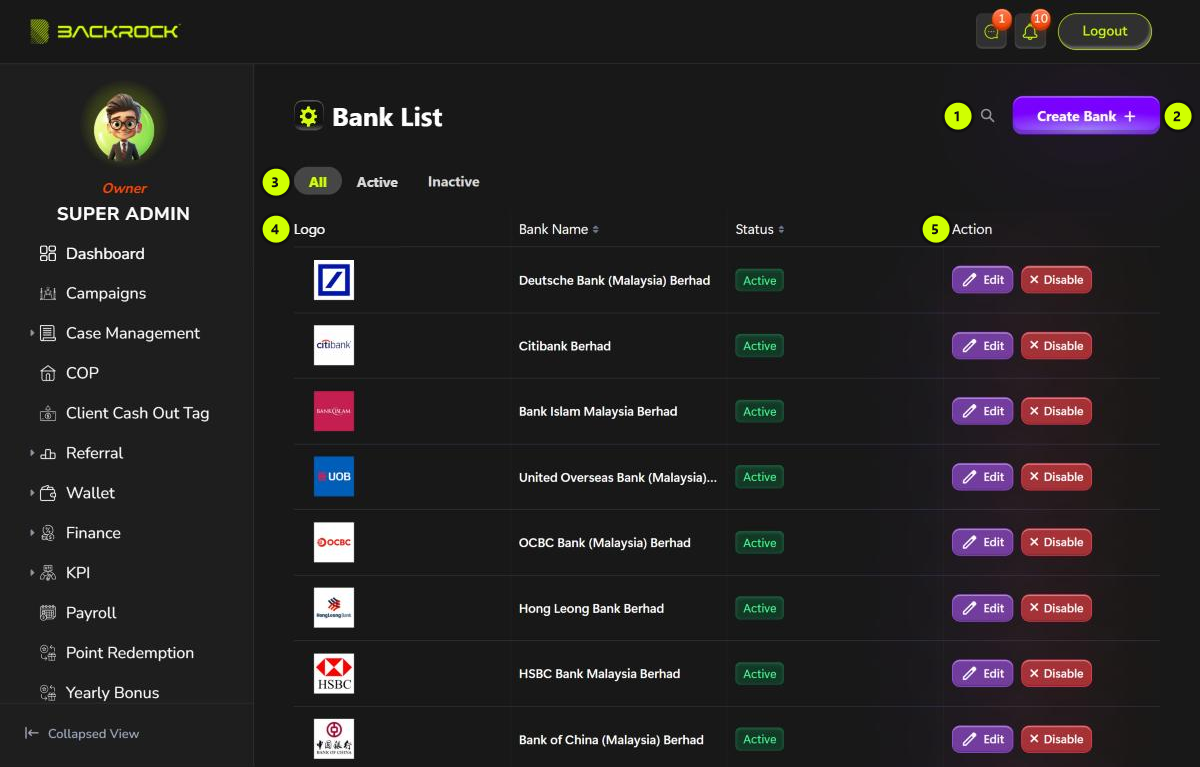Click the Create Bank button
This screenshot has width=1200, height=767.
pyautogui.click(x=1086, y=116)
